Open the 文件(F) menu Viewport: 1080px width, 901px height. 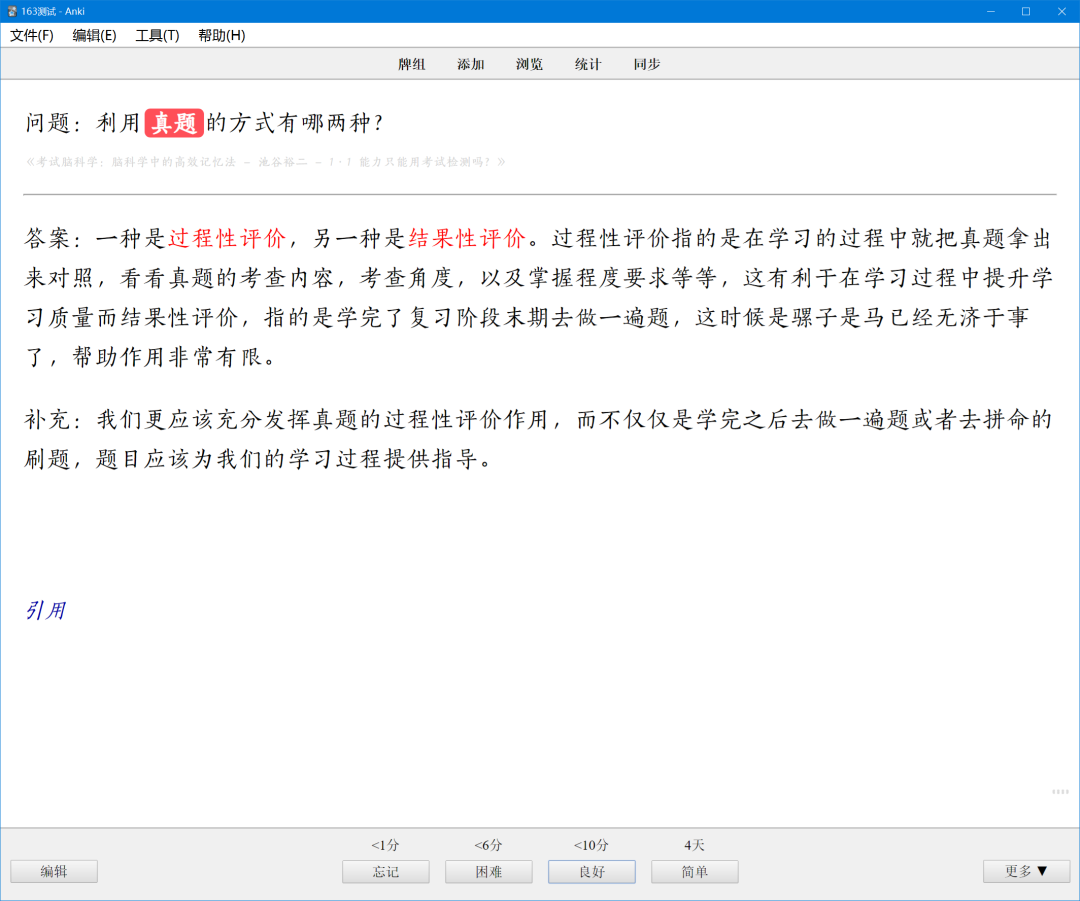[x=32, y=35]
